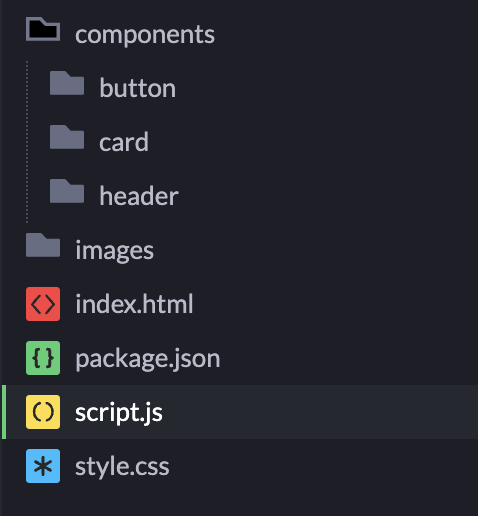Click the green active-file indicator bar

pyautogui.click(x=4, y=412)
